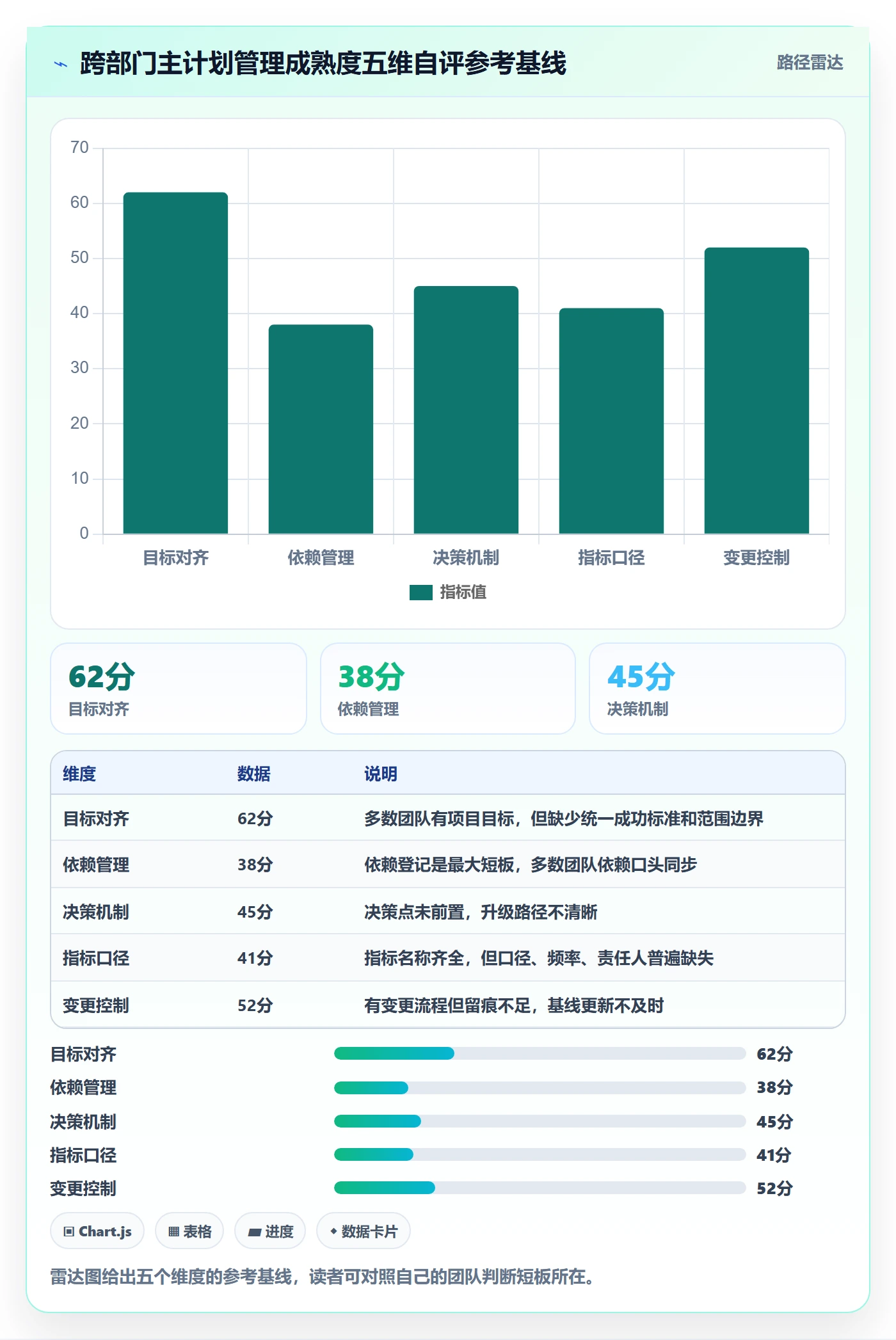Click the diamond icon on 数据卡片 chip

[333, 1232]
